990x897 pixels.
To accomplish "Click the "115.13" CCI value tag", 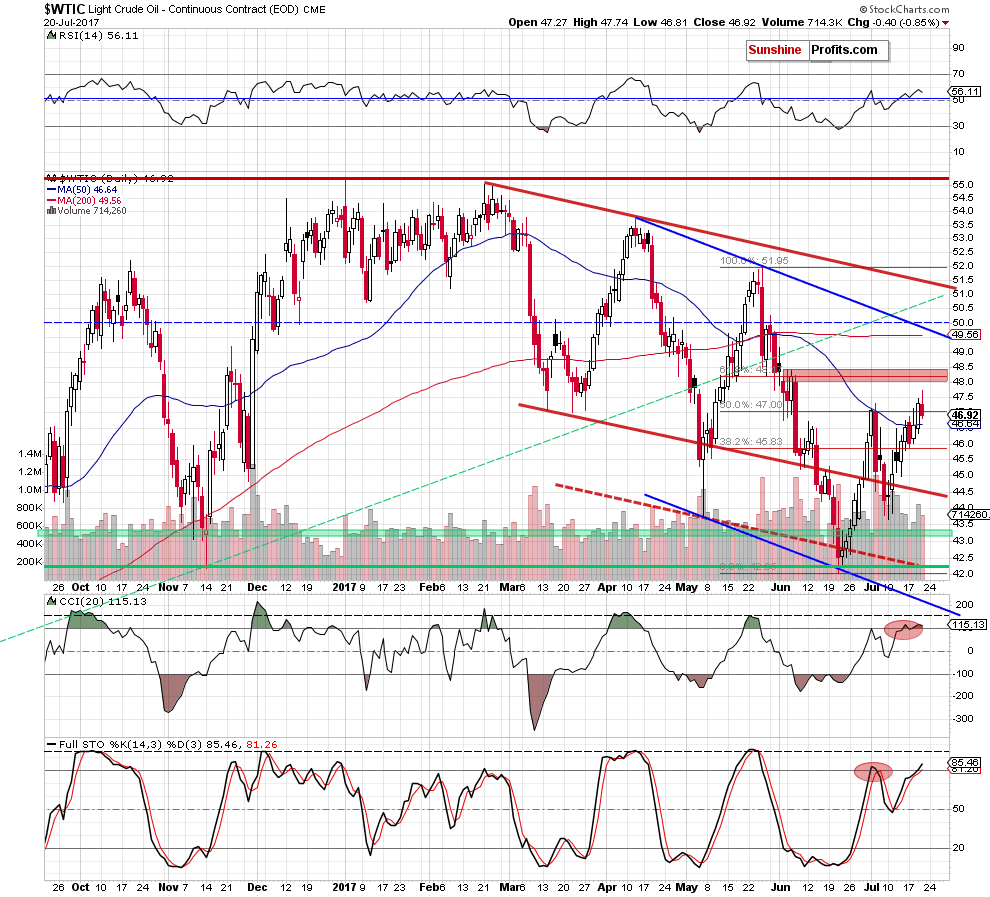I will [968, 624].
